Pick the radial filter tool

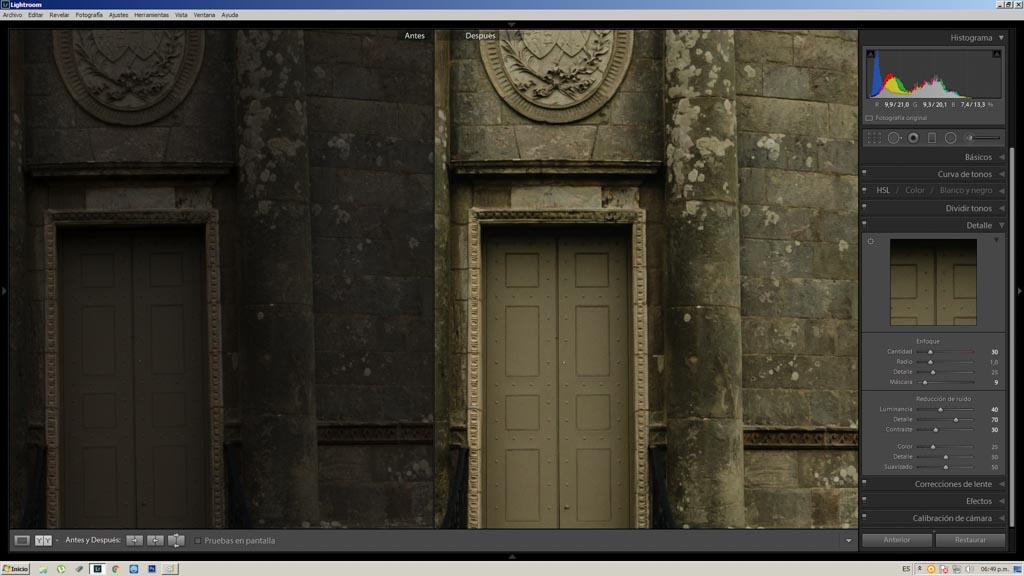(951, 138)
